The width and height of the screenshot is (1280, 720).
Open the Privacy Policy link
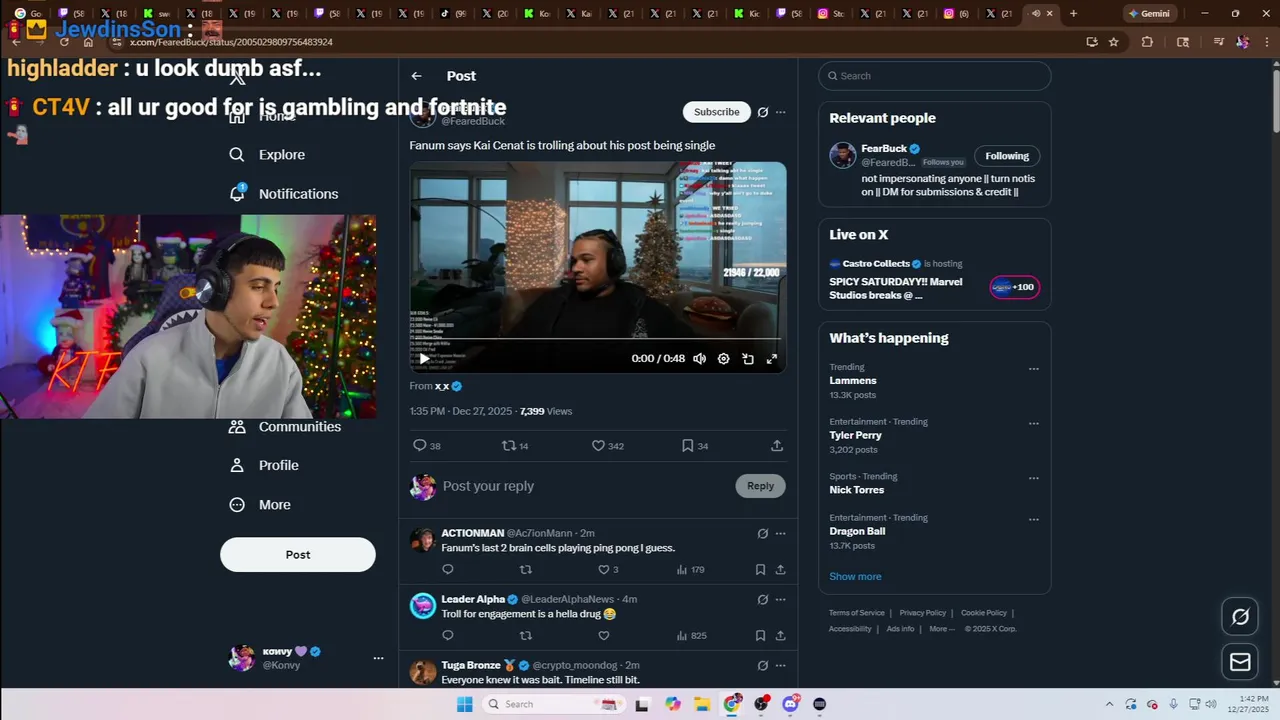(x=922, y=613)
